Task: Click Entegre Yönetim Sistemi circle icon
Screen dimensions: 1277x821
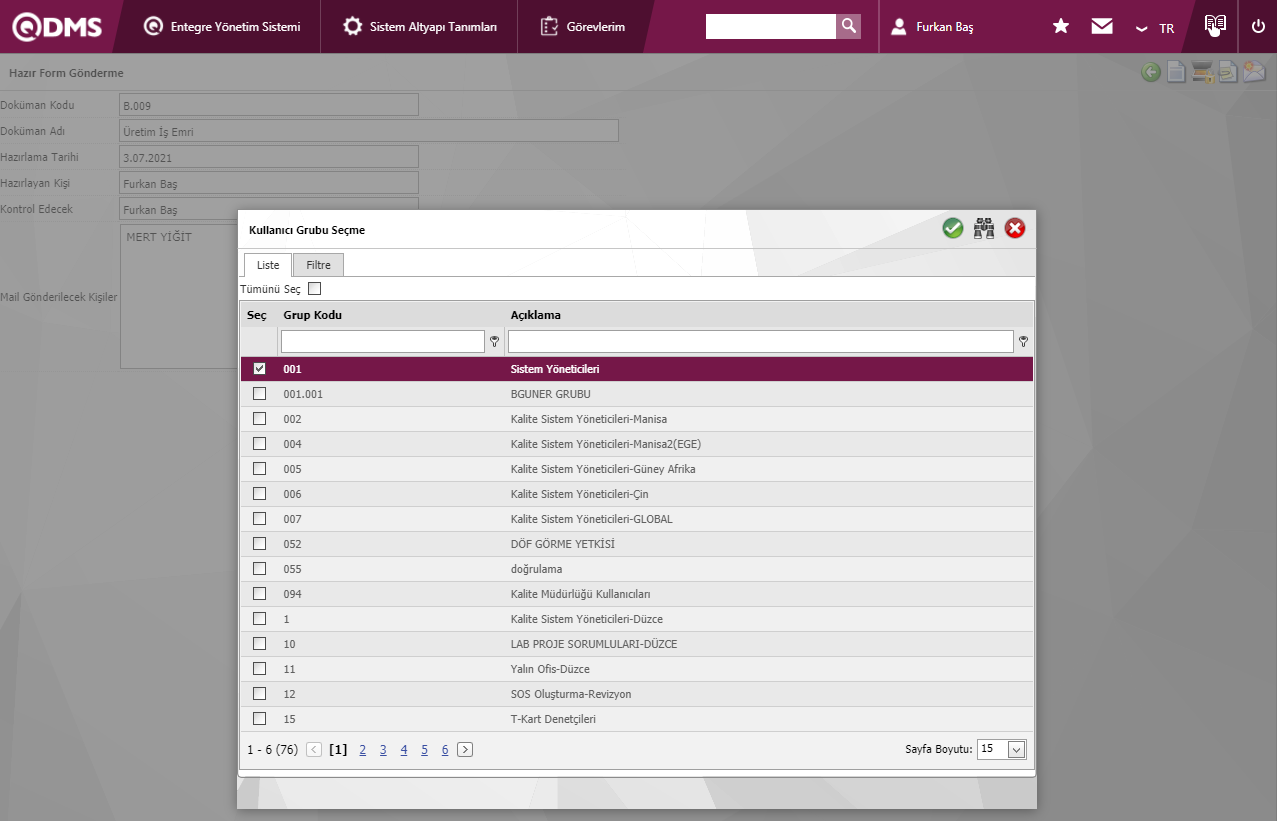Action: point(153,27)
